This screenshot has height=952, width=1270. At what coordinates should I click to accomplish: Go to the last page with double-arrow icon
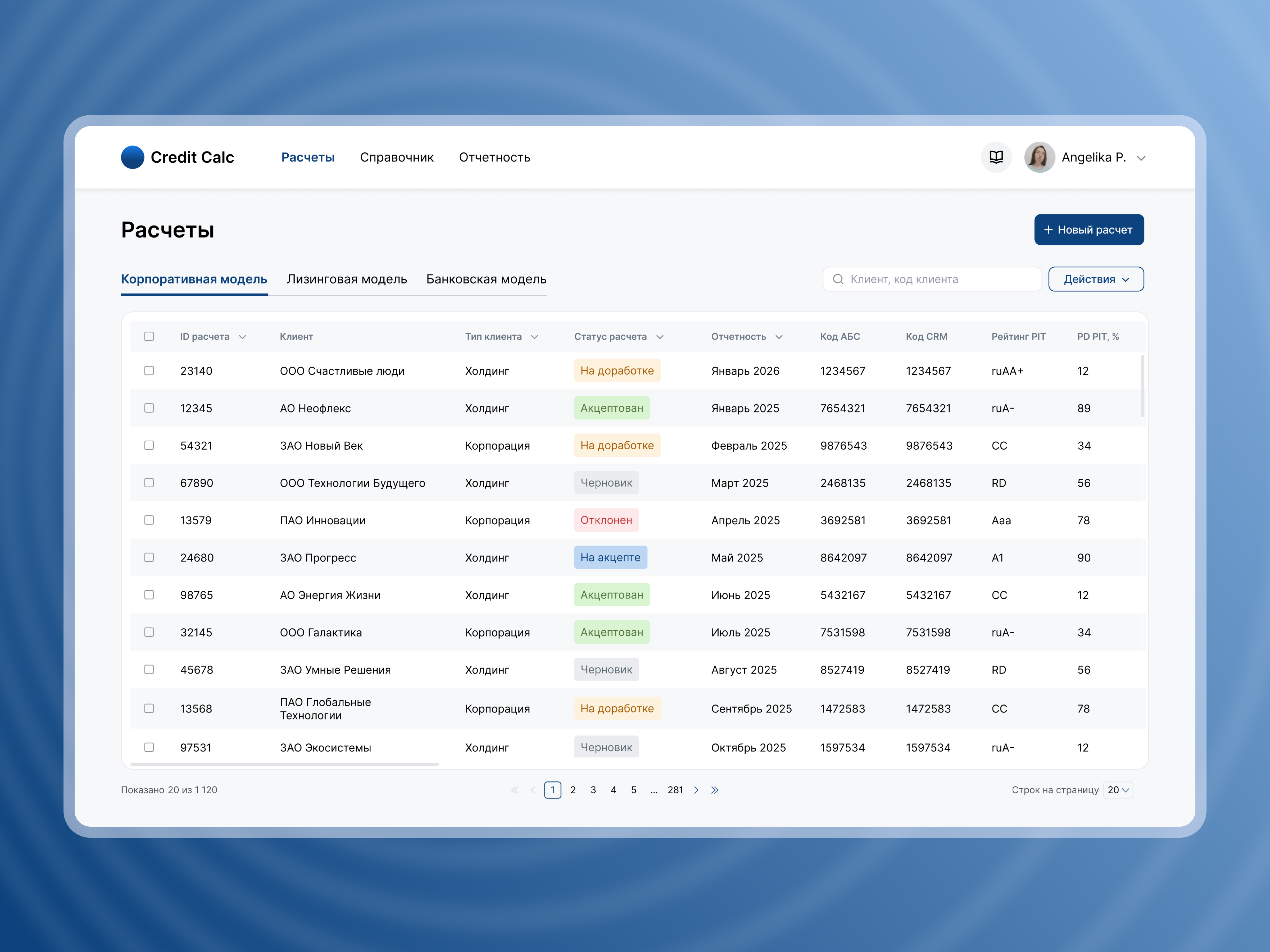tap(715, 790)
